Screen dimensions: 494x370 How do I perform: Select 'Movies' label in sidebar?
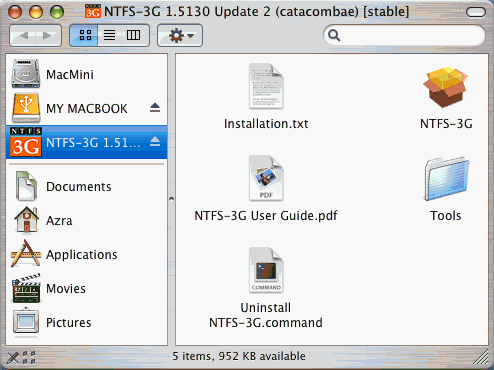[x=66, y=289]
